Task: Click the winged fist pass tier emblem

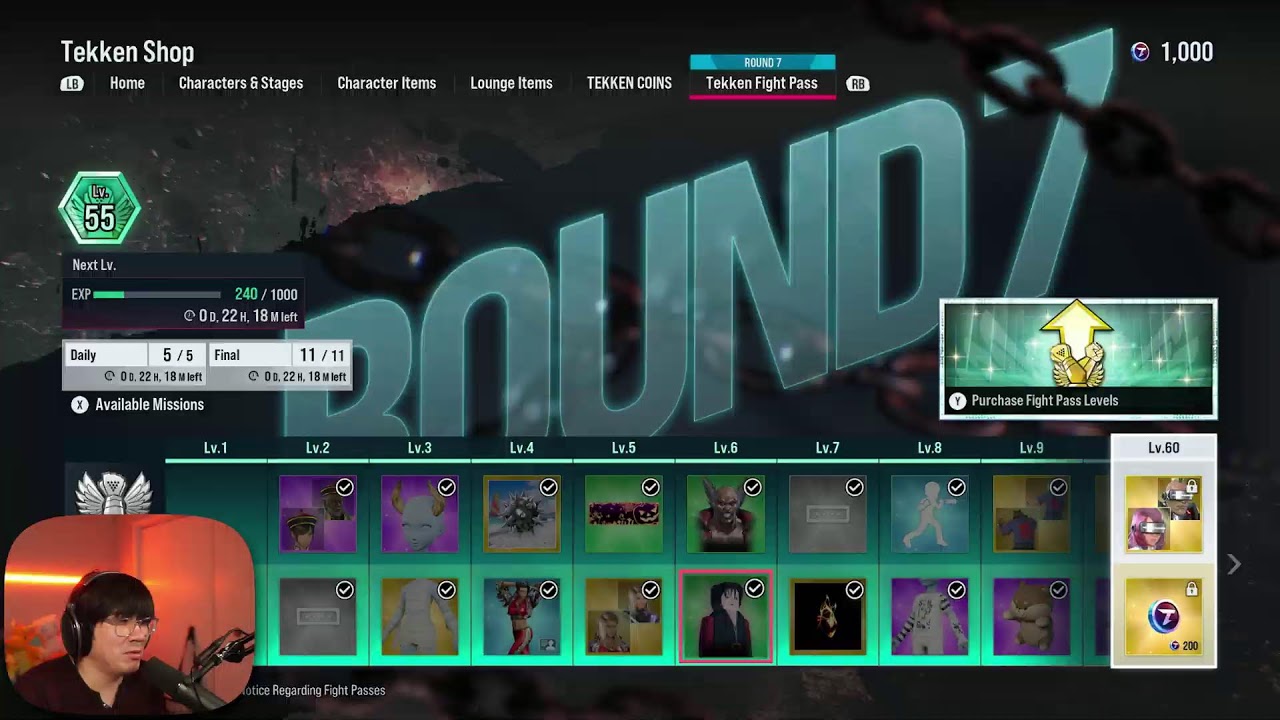Action: click(114, 494)
